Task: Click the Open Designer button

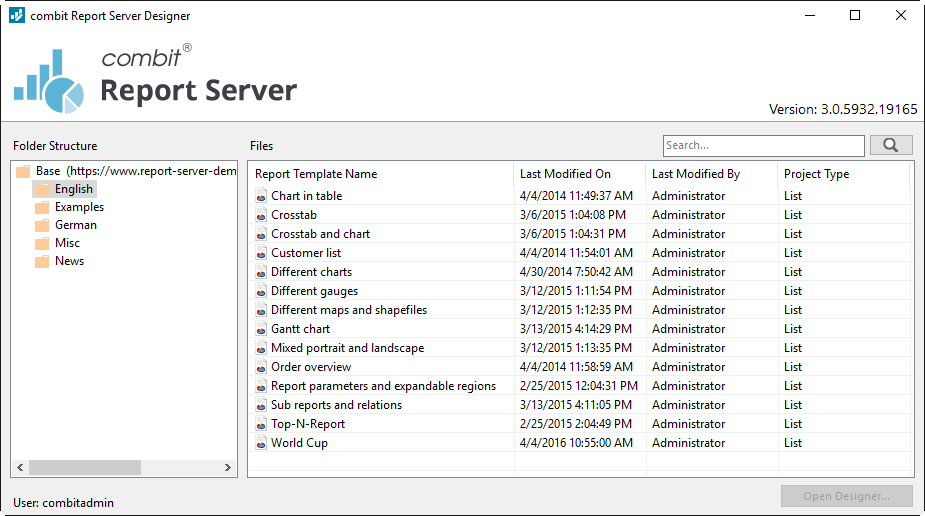Action: [x=847, y=496]
